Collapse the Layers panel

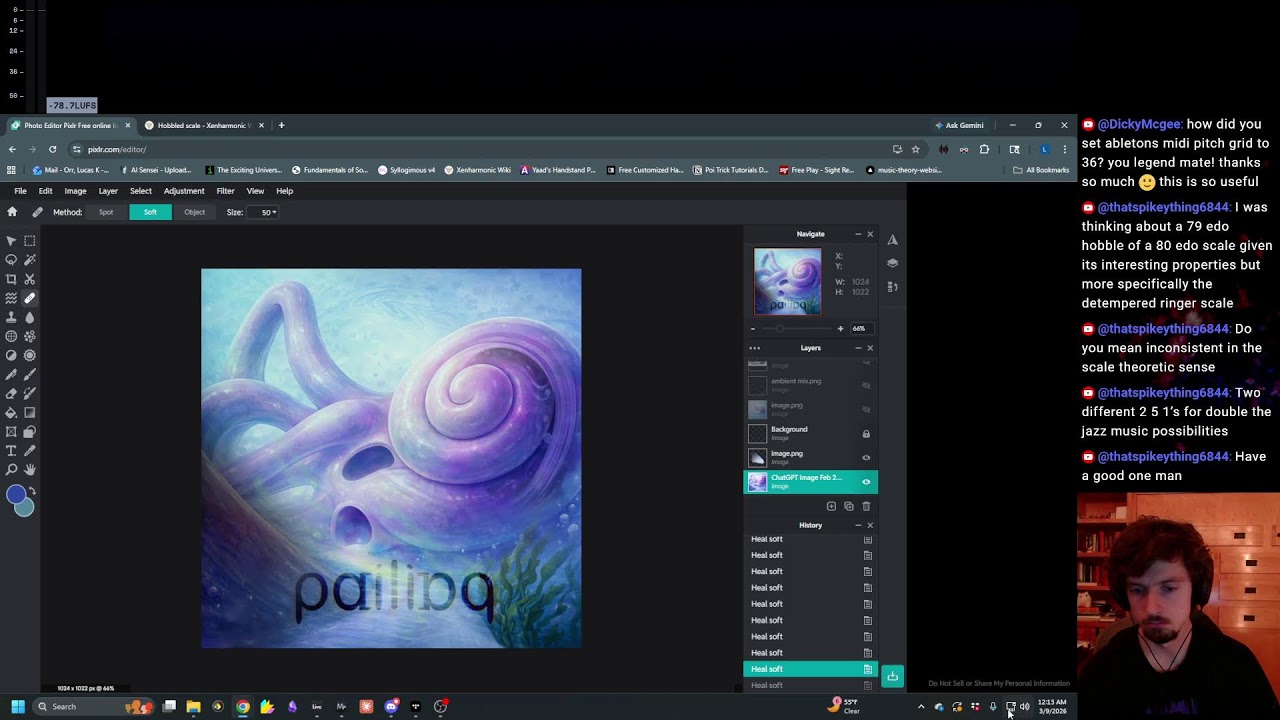pyautogui.click(x=857, y=348)
